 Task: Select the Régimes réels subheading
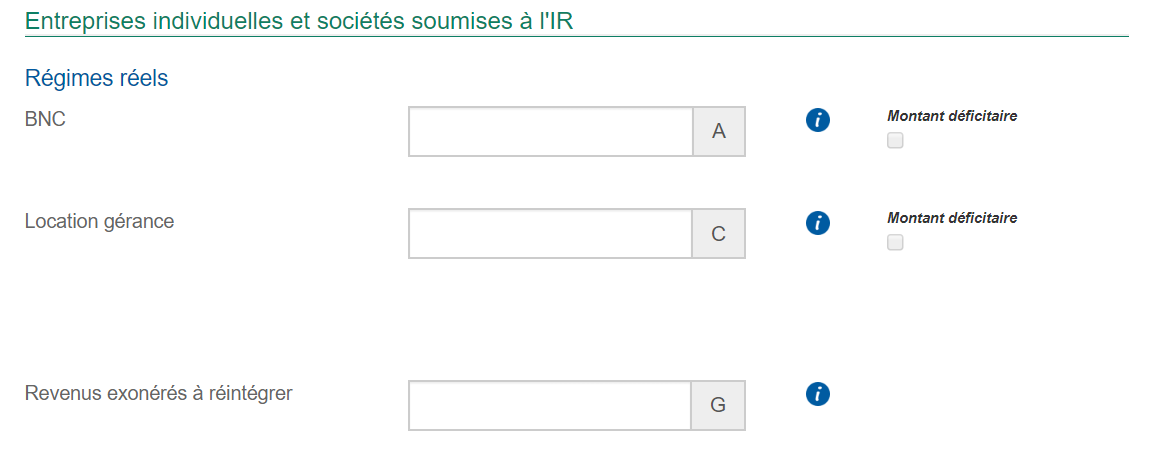tap(96, 78)
